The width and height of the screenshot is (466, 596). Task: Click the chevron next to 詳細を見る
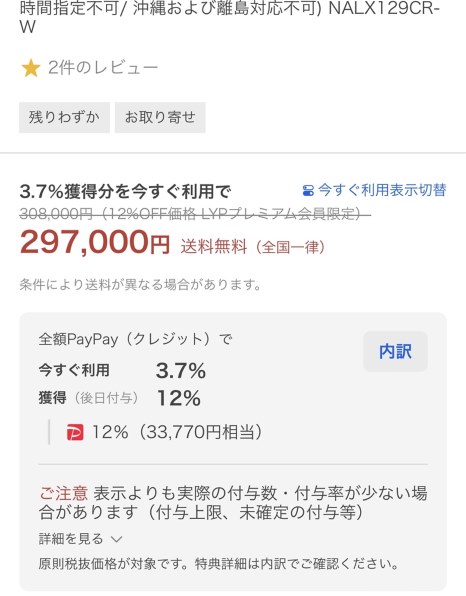coord(116,539)
